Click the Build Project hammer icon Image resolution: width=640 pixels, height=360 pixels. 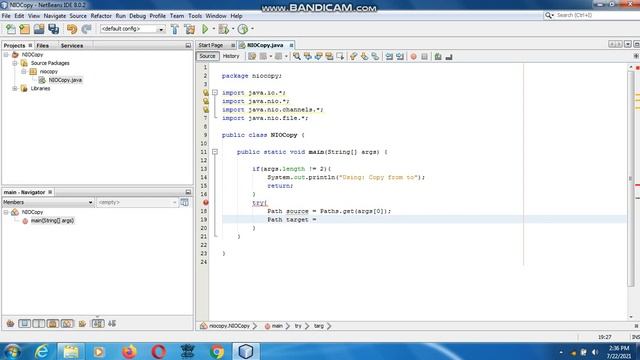tap(175, 29)
